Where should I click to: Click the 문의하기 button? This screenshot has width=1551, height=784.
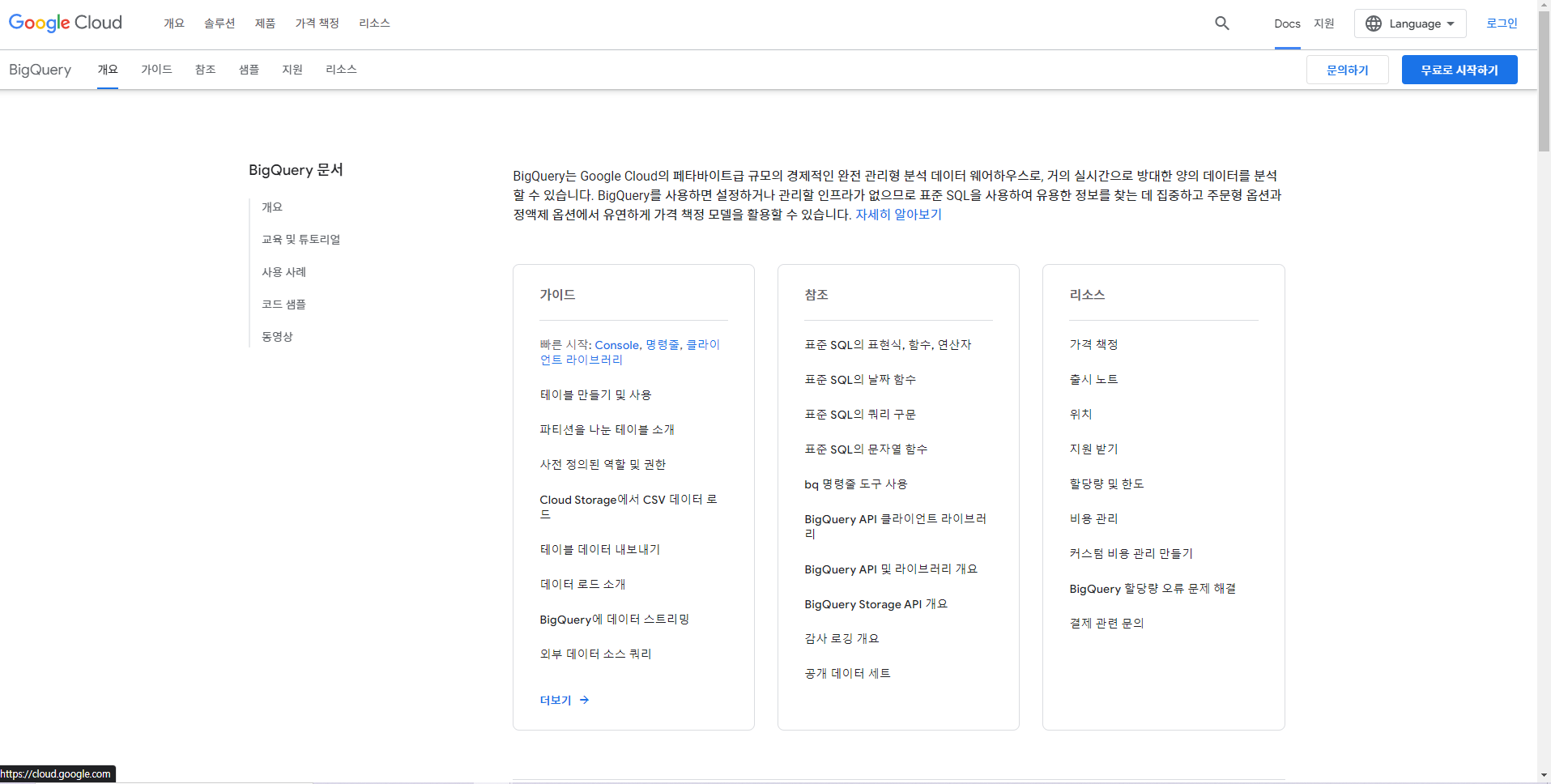coord(1348,70)
